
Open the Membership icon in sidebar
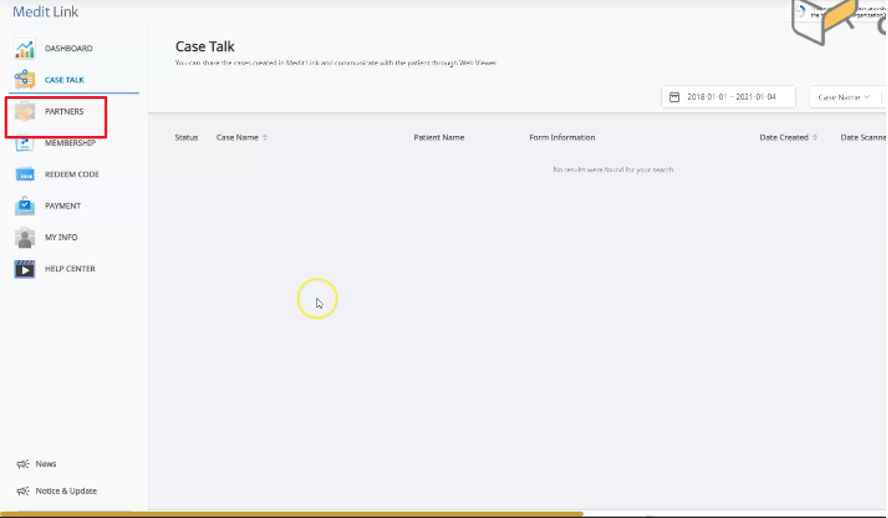point(24,143)
